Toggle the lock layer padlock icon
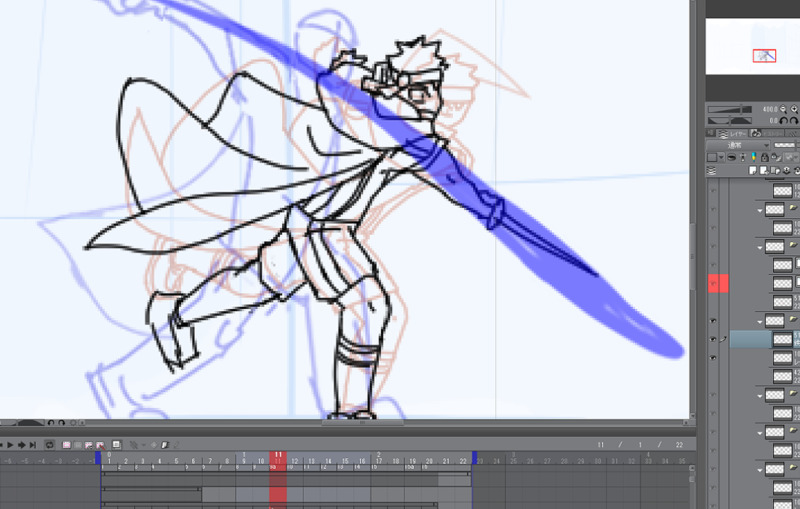 (x=765, y=158)
